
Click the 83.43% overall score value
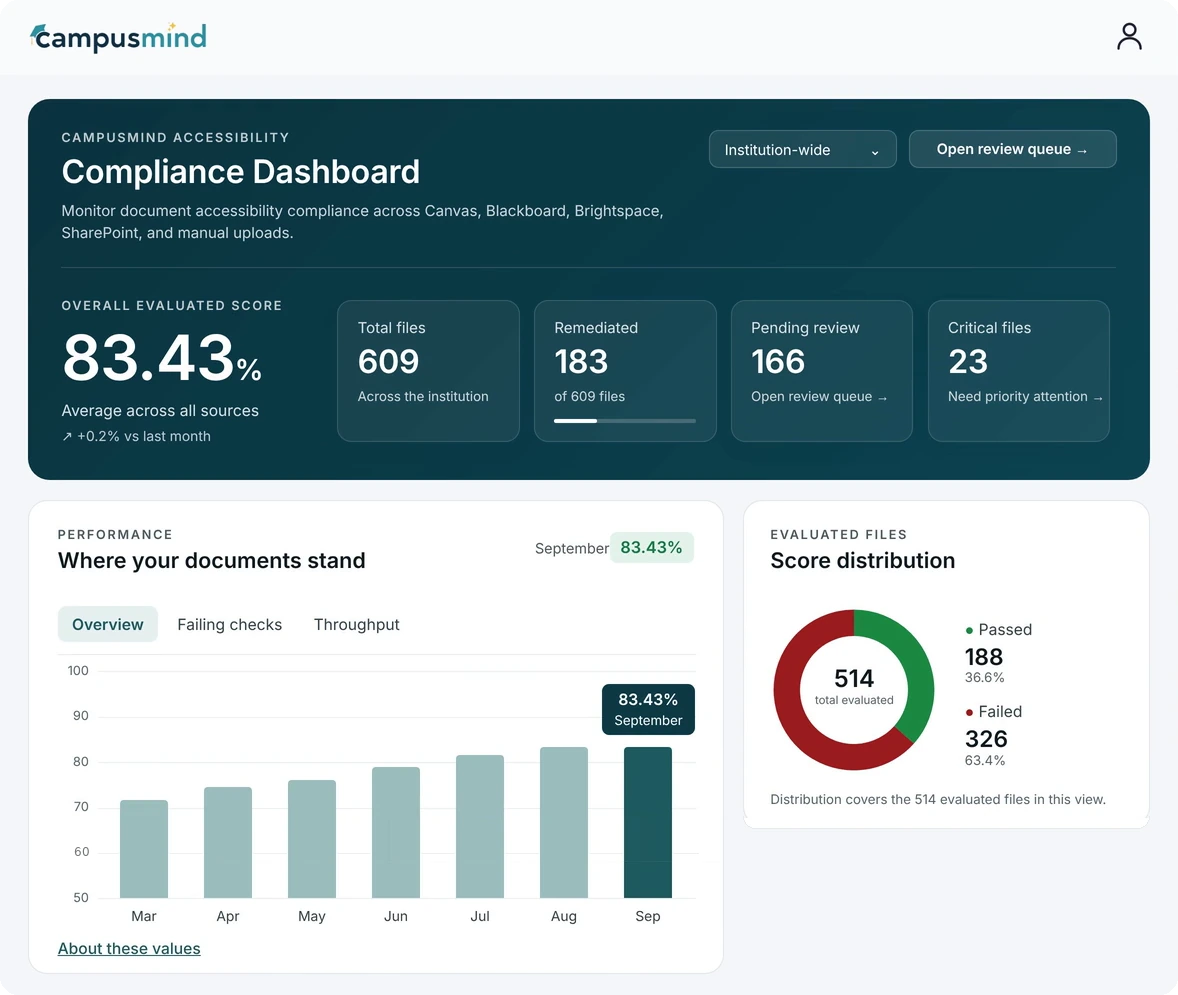tap(162, 358)
